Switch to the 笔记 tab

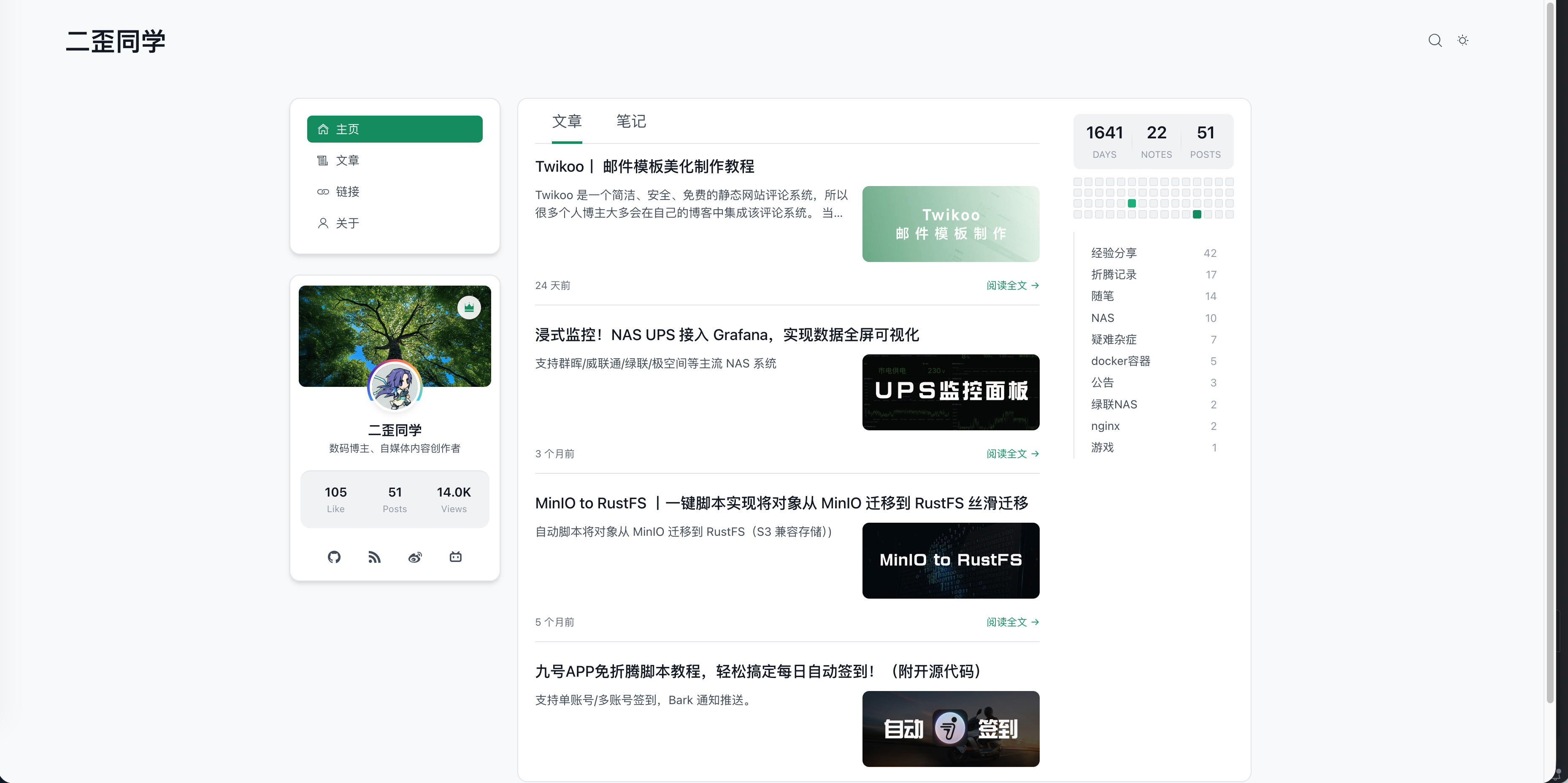tap(631, 121)
